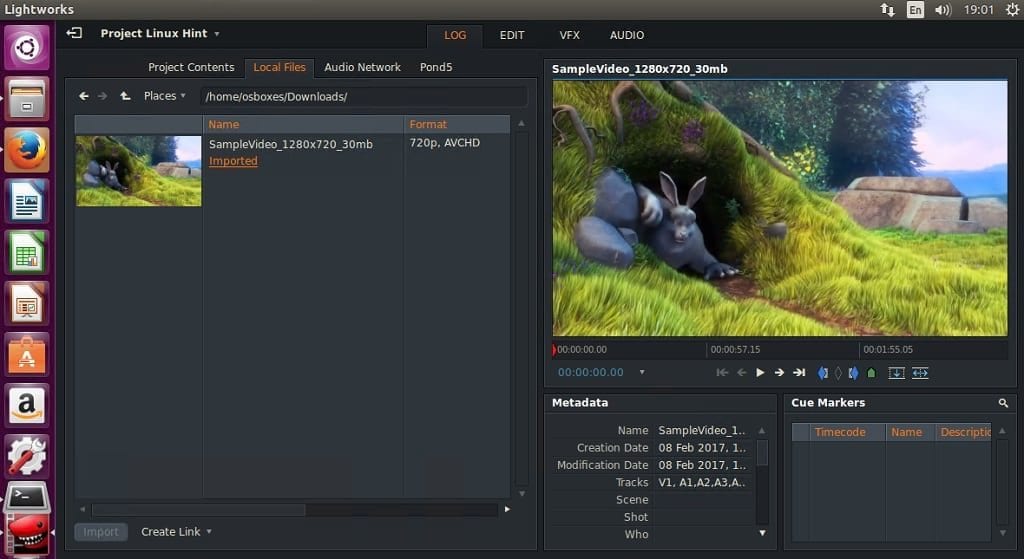This screenshot has width=1024, height=559.
Task: Go back in the file browser
Action: pos(84,96)
